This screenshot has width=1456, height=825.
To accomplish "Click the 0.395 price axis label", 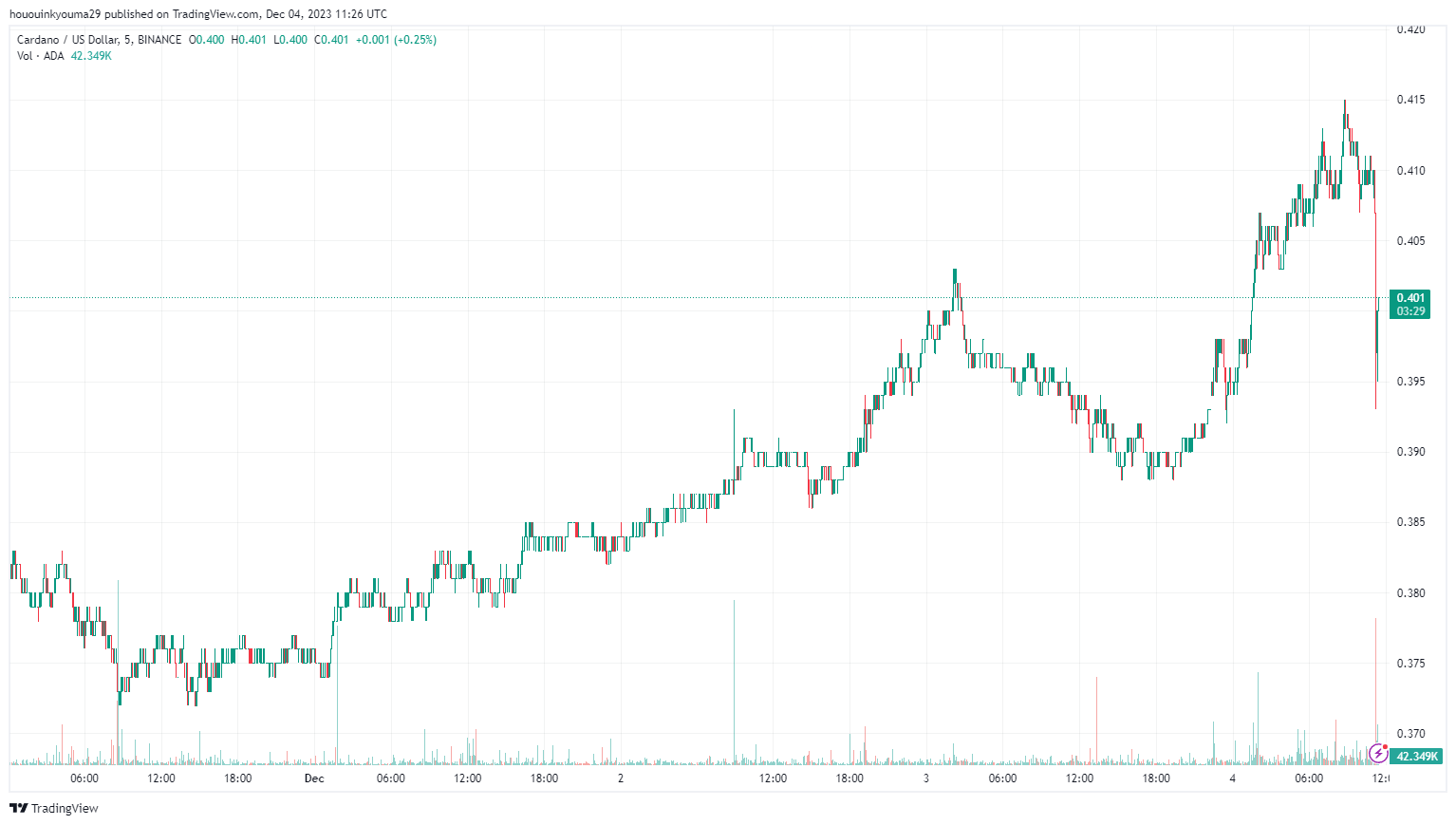I will 1410,382.
